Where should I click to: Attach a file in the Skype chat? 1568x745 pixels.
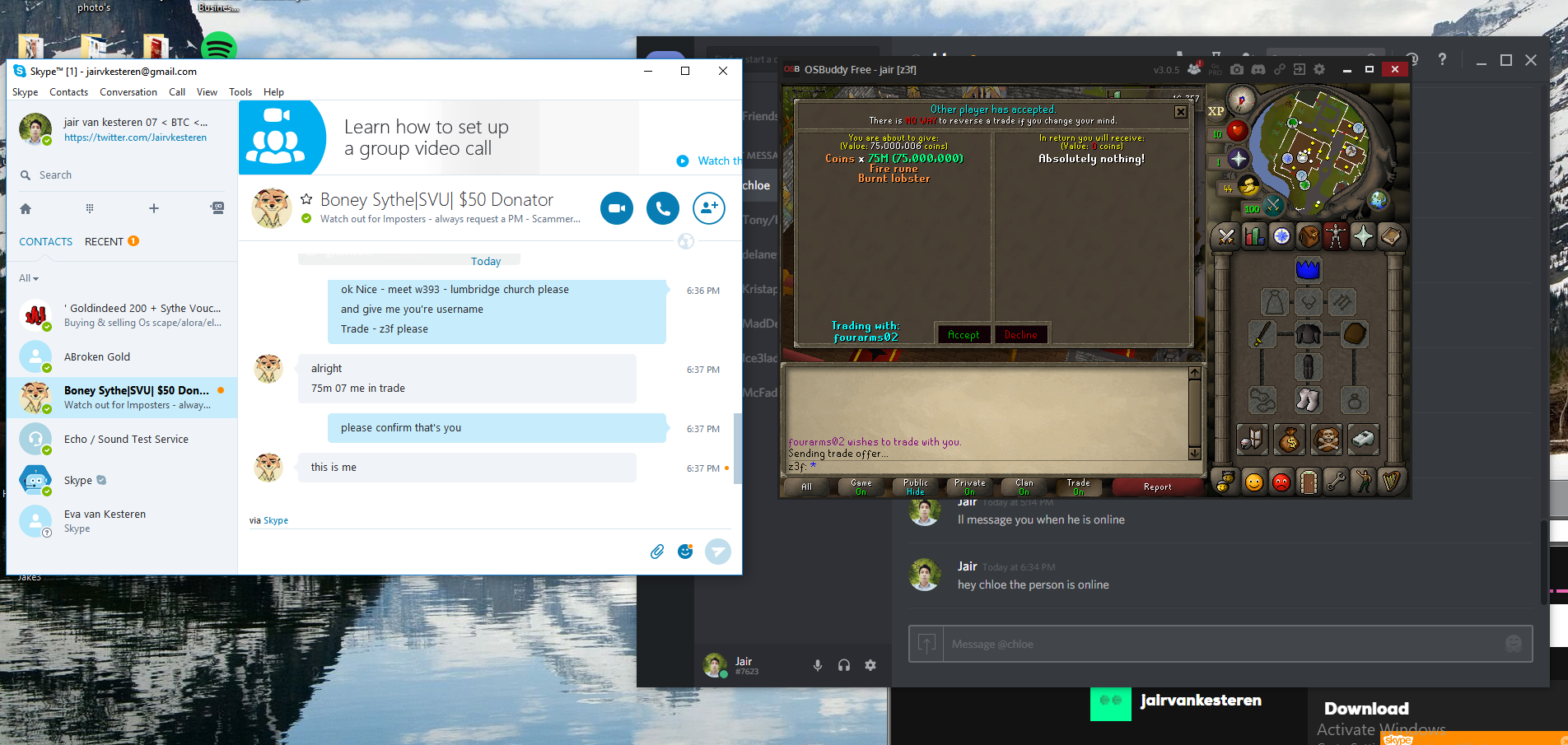[657, 552]
